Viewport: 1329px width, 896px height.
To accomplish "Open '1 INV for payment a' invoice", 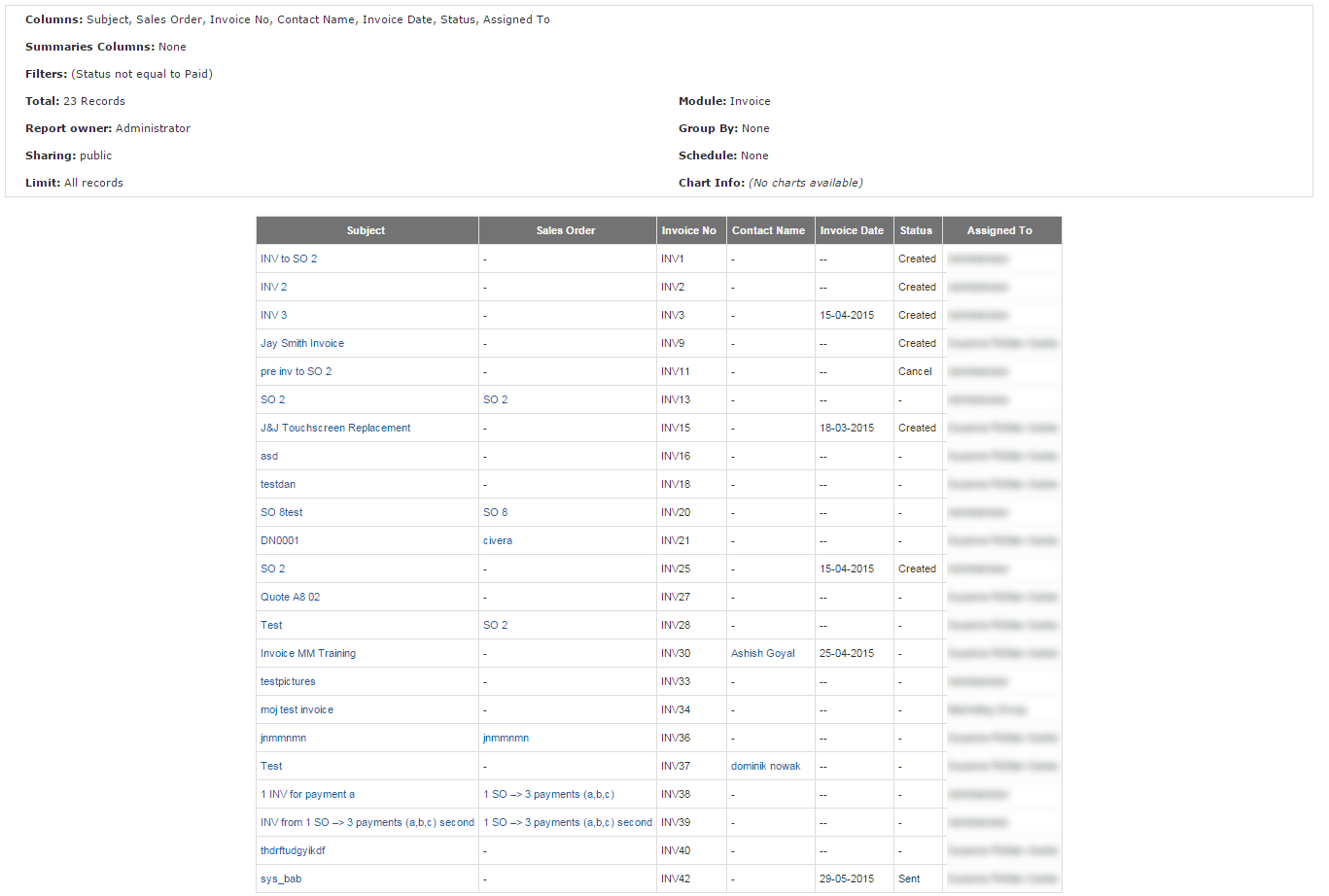I will 307,794.
